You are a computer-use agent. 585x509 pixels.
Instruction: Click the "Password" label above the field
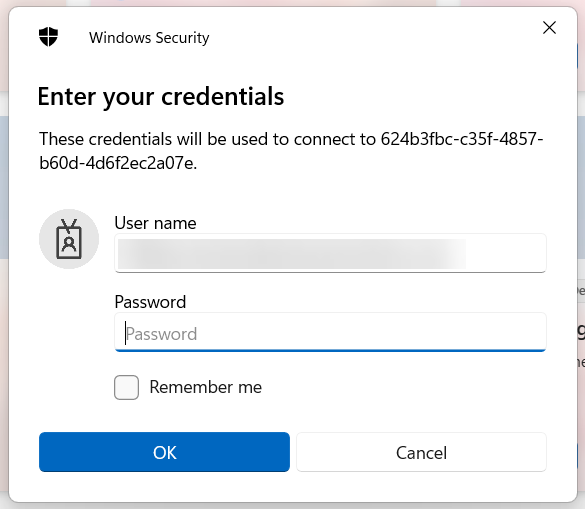coord(150,302)
